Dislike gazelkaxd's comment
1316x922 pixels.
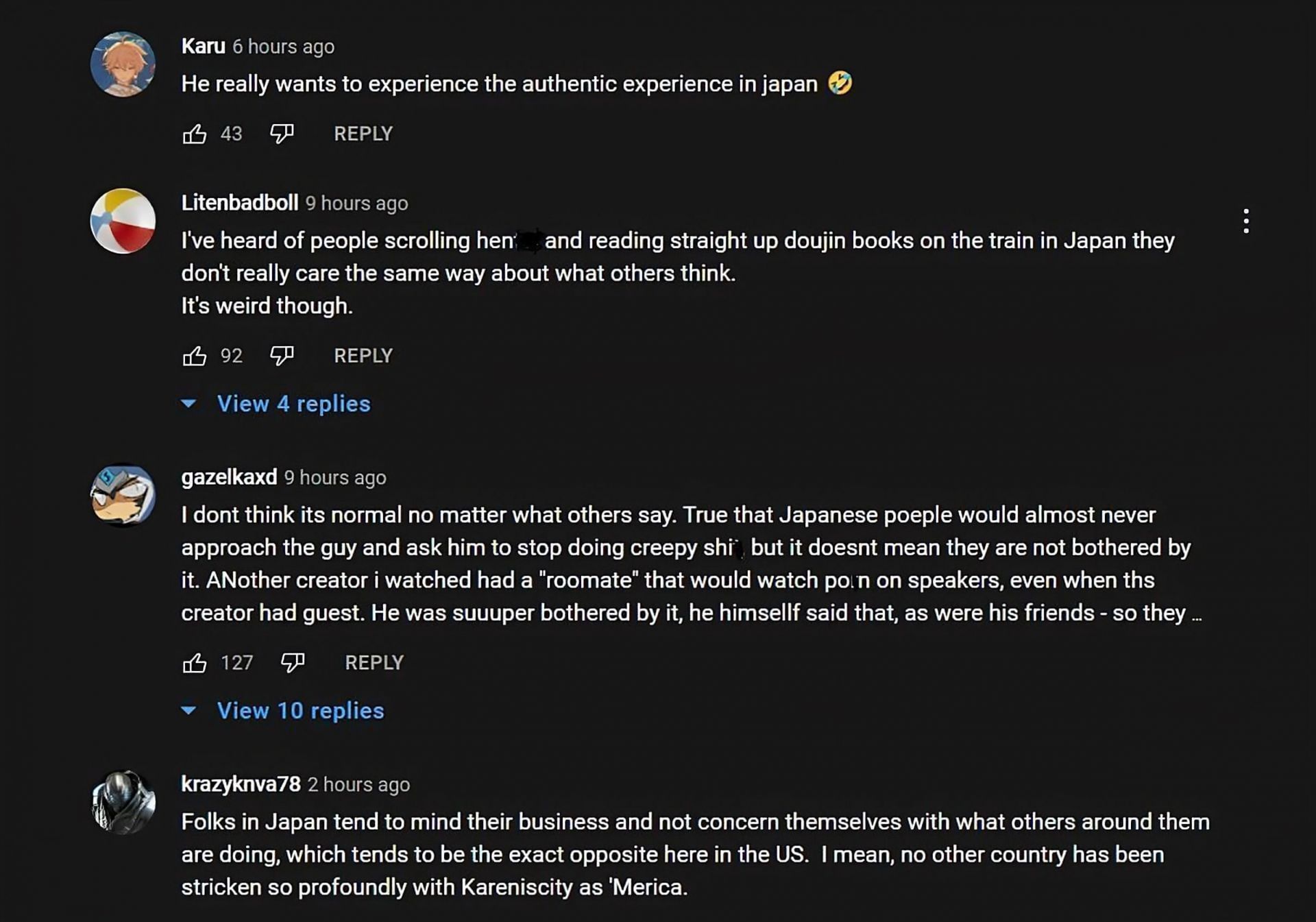[293, 663]
